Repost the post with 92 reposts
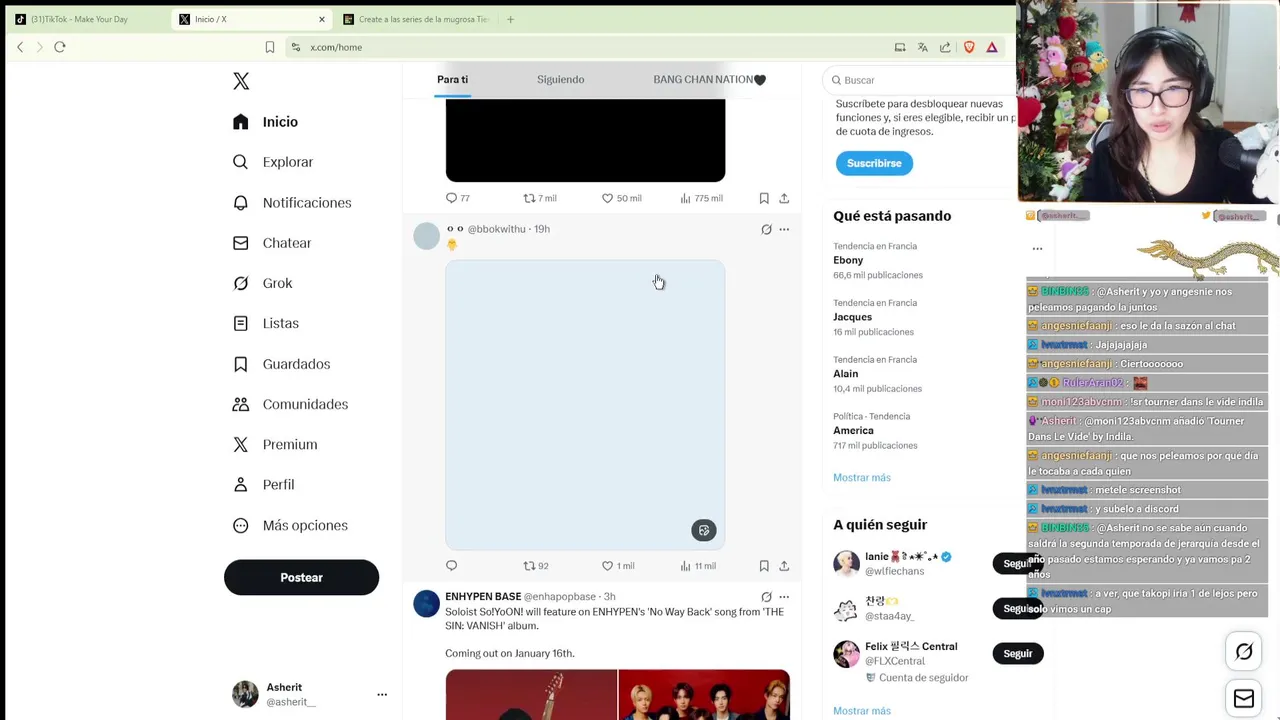 (x=536, y=565)
